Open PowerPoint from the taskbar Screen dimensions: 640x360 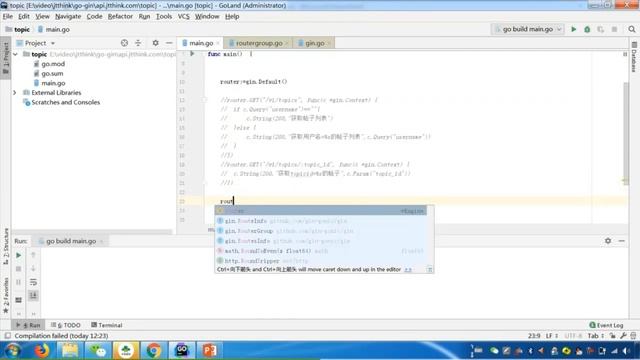[209, 351]
